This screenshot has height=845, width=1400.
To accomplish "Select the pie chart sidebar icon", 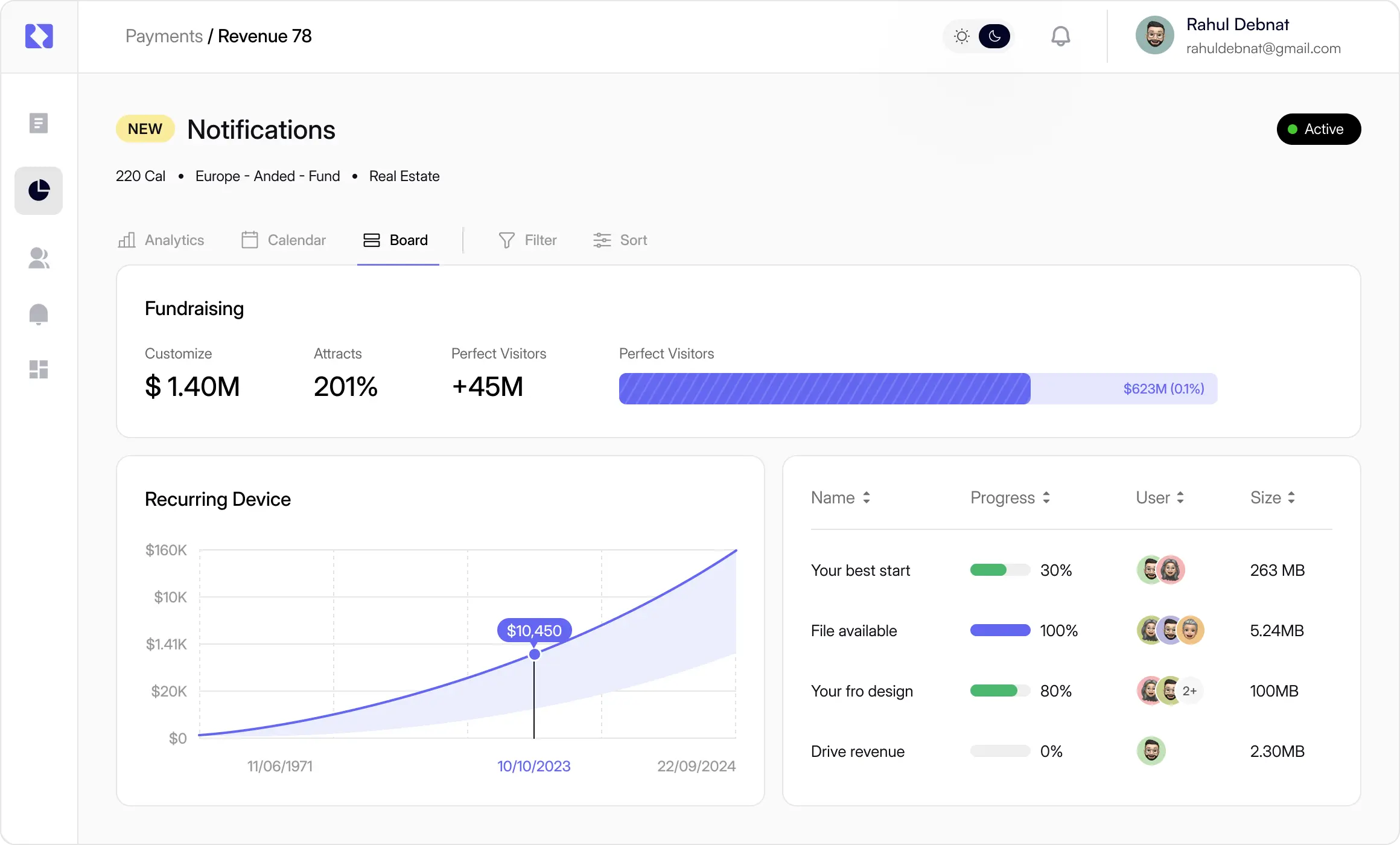I will coord(39,191).
